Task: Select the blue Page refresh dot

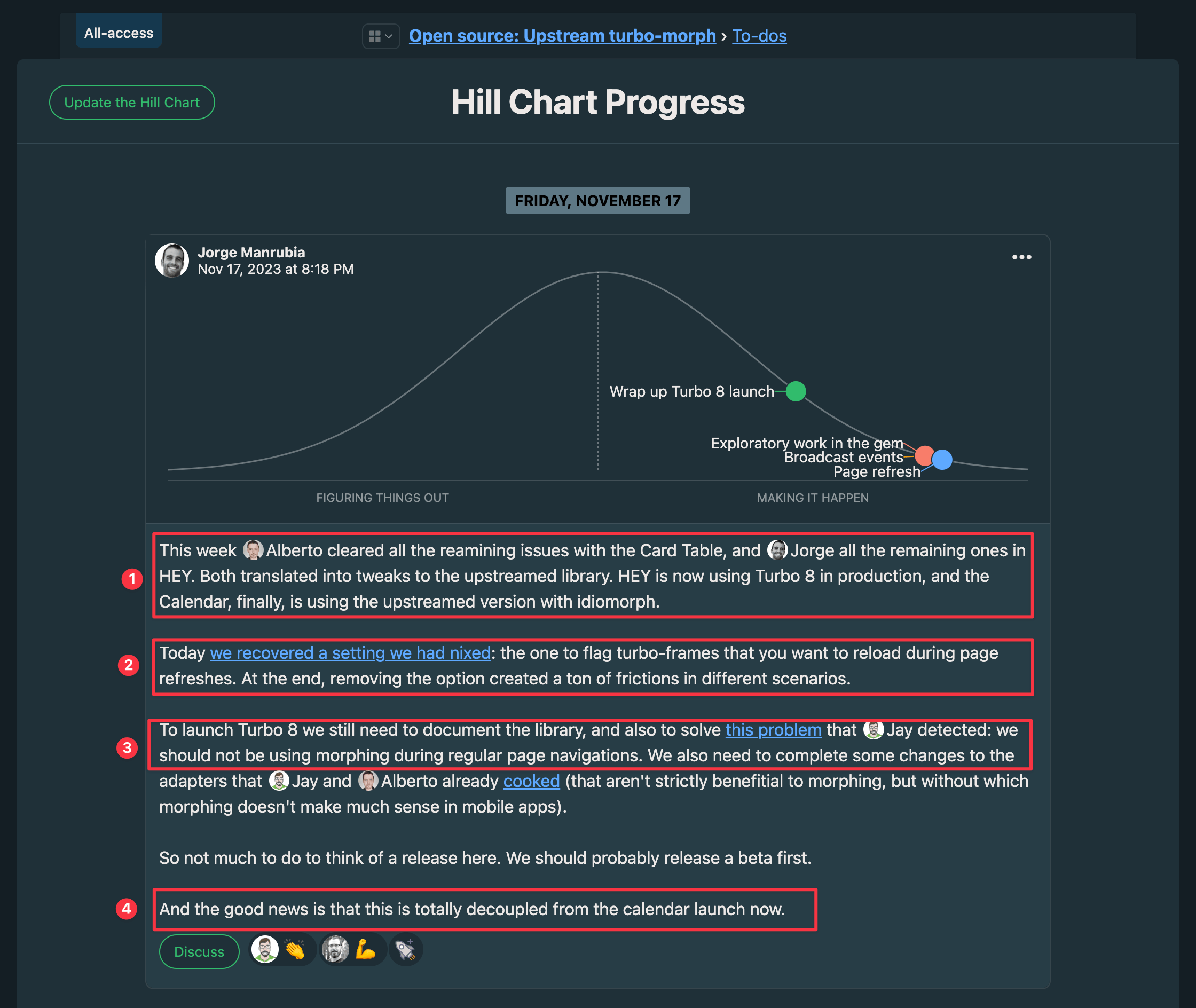Action: click(942, 460)
